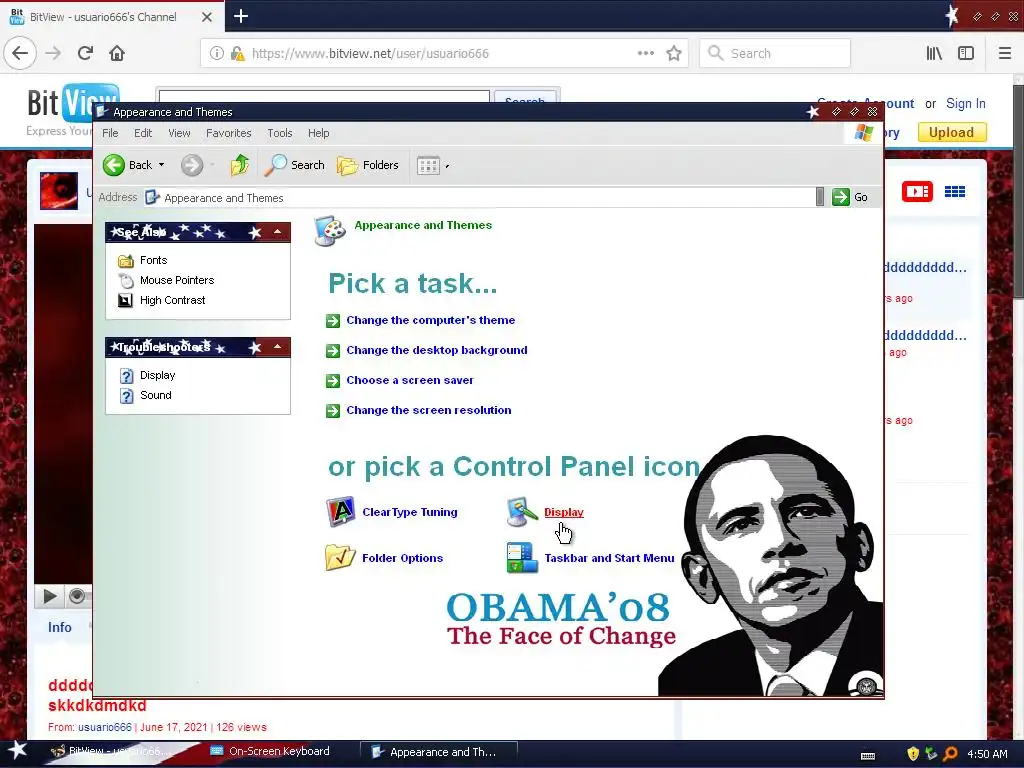
Task: Open the Start button star
Action: (x=18, y=750)
